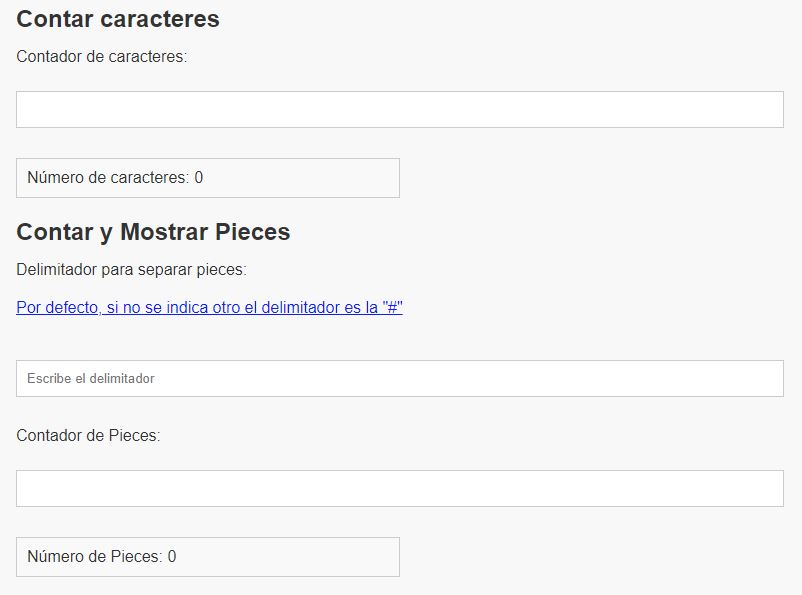The image size is (802, 595).
Task: Open the 'Por defecto' delimiter hint link
Action: pyautogui.click(x=209, y=308)
